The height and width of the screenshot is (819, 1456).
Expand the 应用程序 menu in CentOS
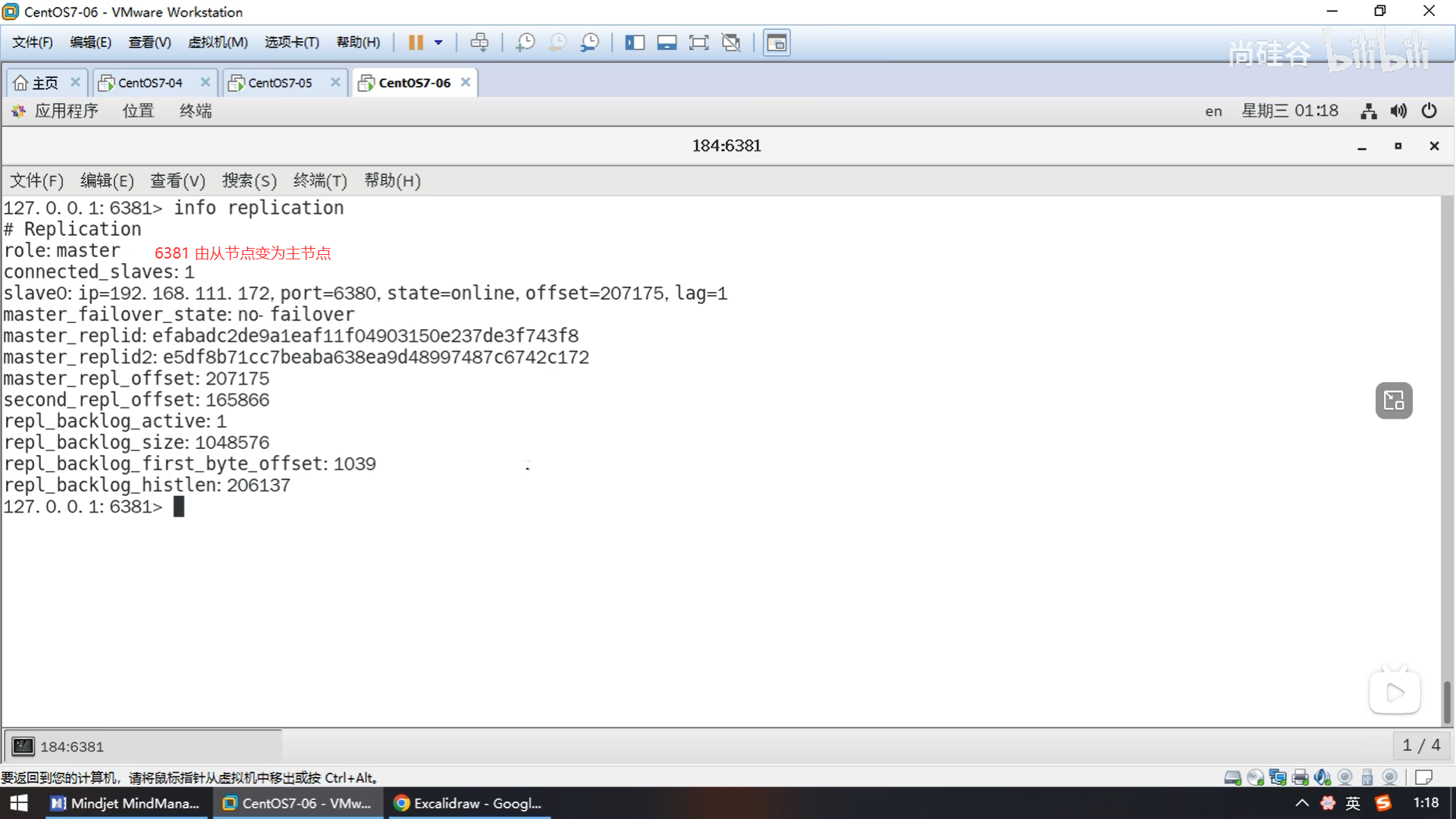[66, 111]
